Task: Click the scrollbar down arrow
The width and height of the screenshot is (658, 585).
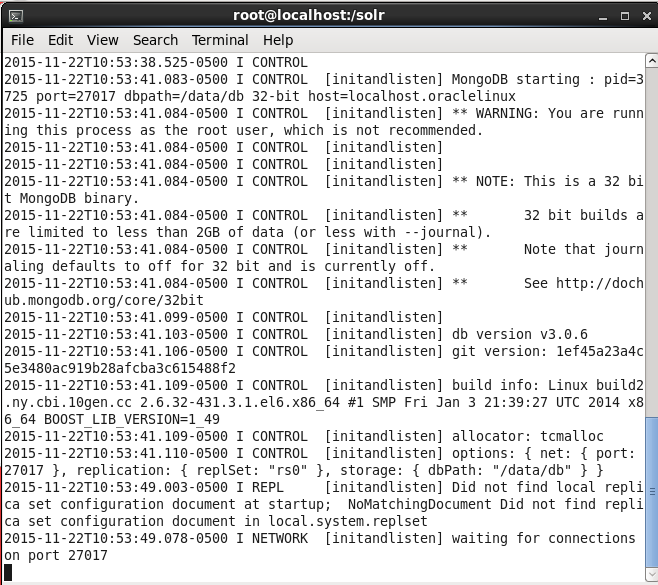Action: [651, 574]
